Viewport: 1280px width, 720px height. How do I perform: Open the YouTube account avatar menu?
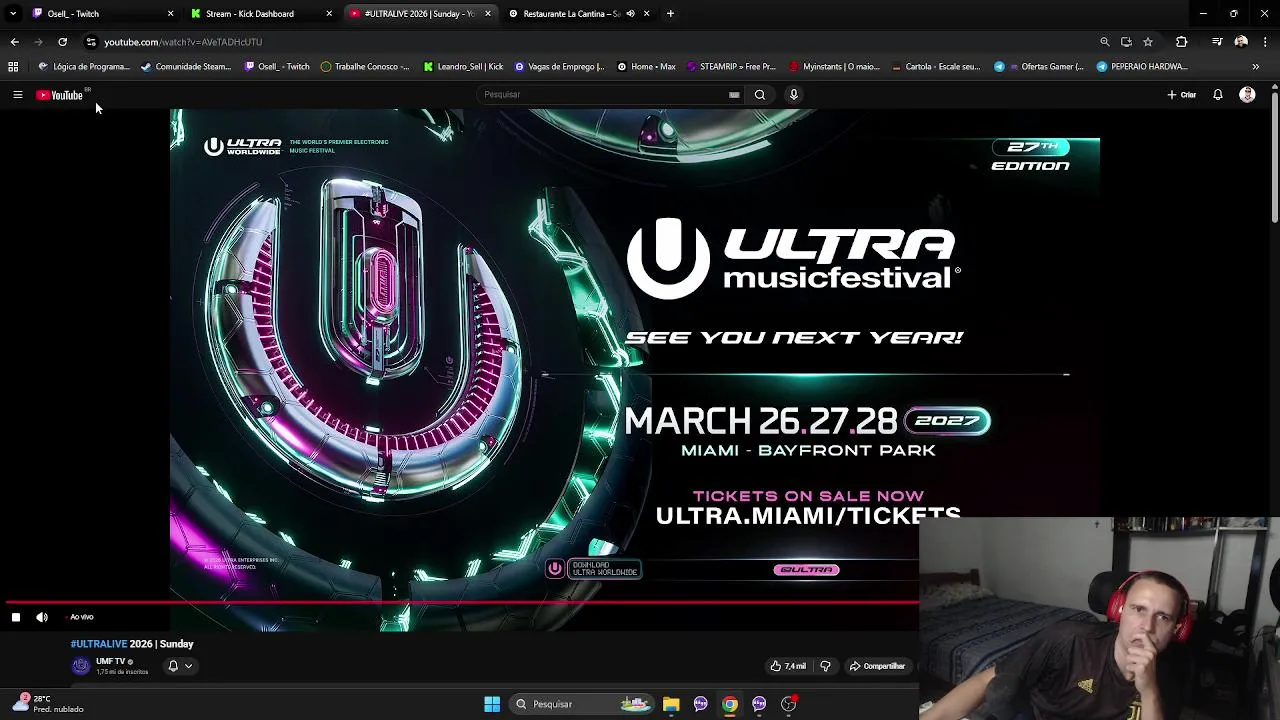(1247, 95)
